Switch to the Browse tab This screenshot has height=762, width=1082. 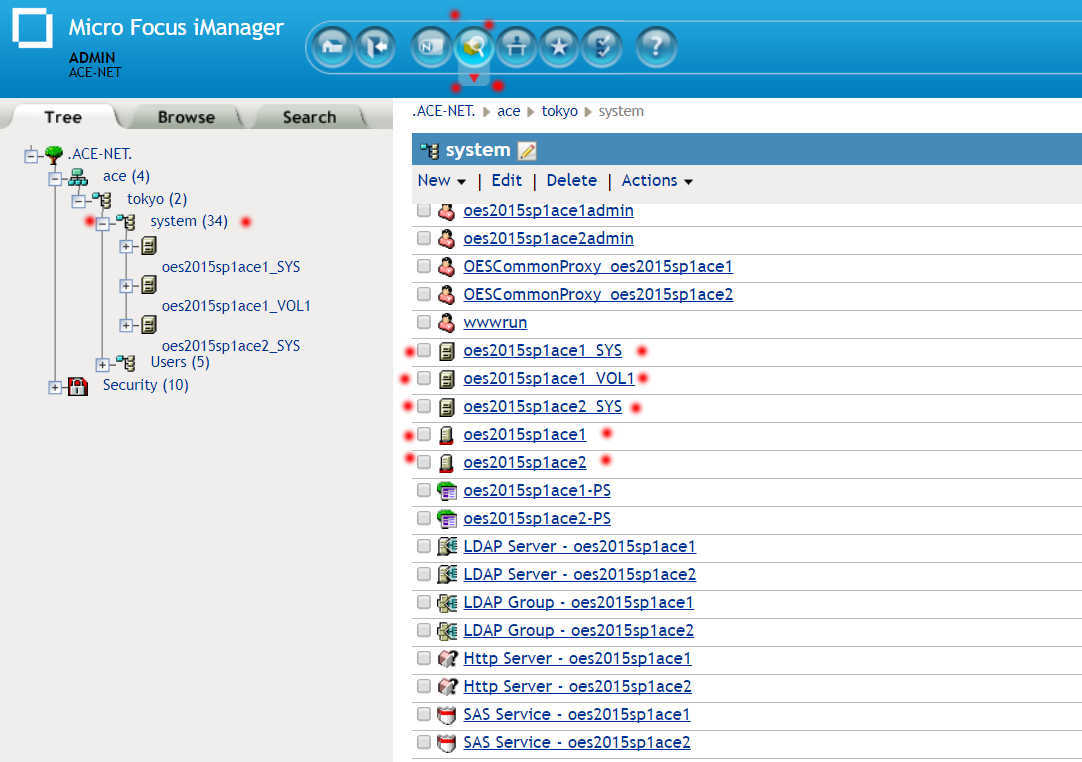(x=186, y=117)
